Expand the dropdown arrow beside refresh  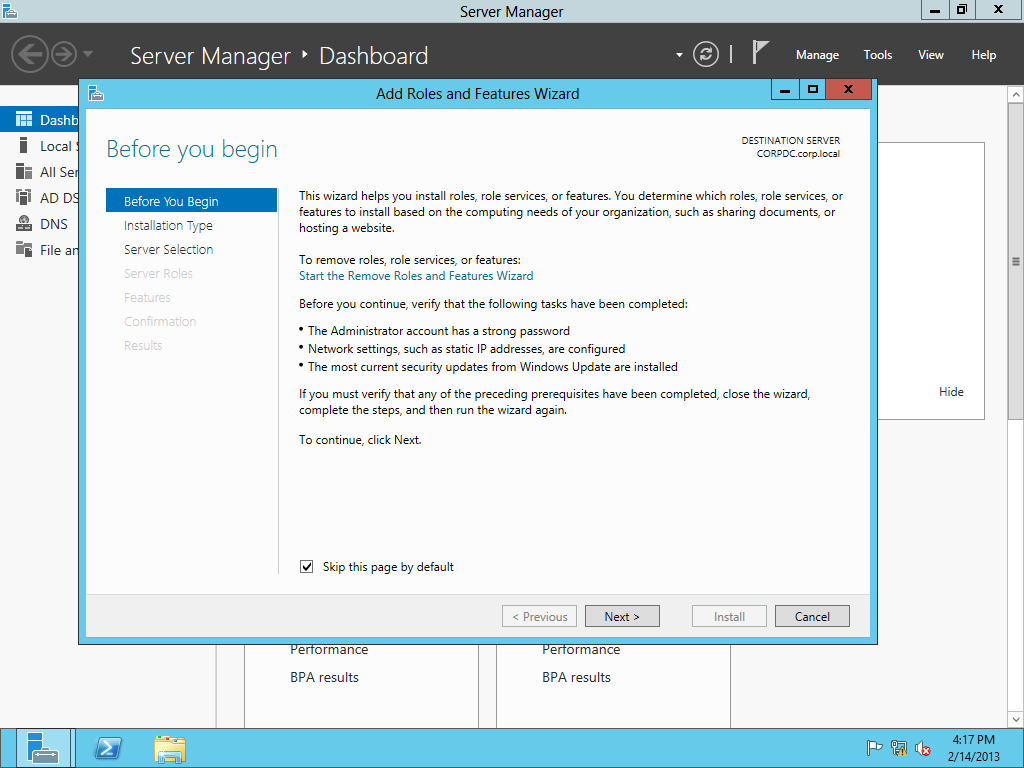[x=679, y=55]
